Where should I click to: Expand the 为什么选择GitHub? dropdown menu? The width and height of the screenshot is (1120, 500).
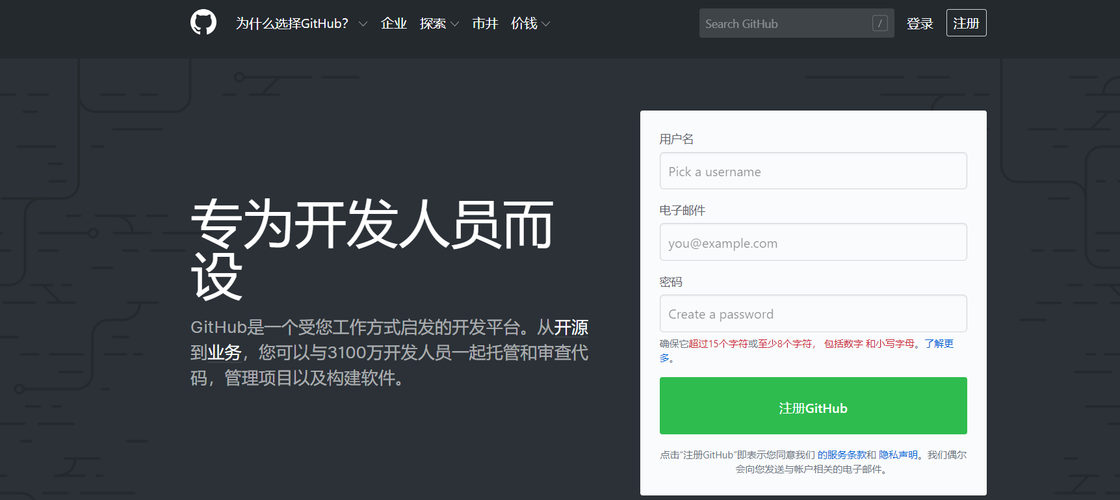tap(301, 24)
